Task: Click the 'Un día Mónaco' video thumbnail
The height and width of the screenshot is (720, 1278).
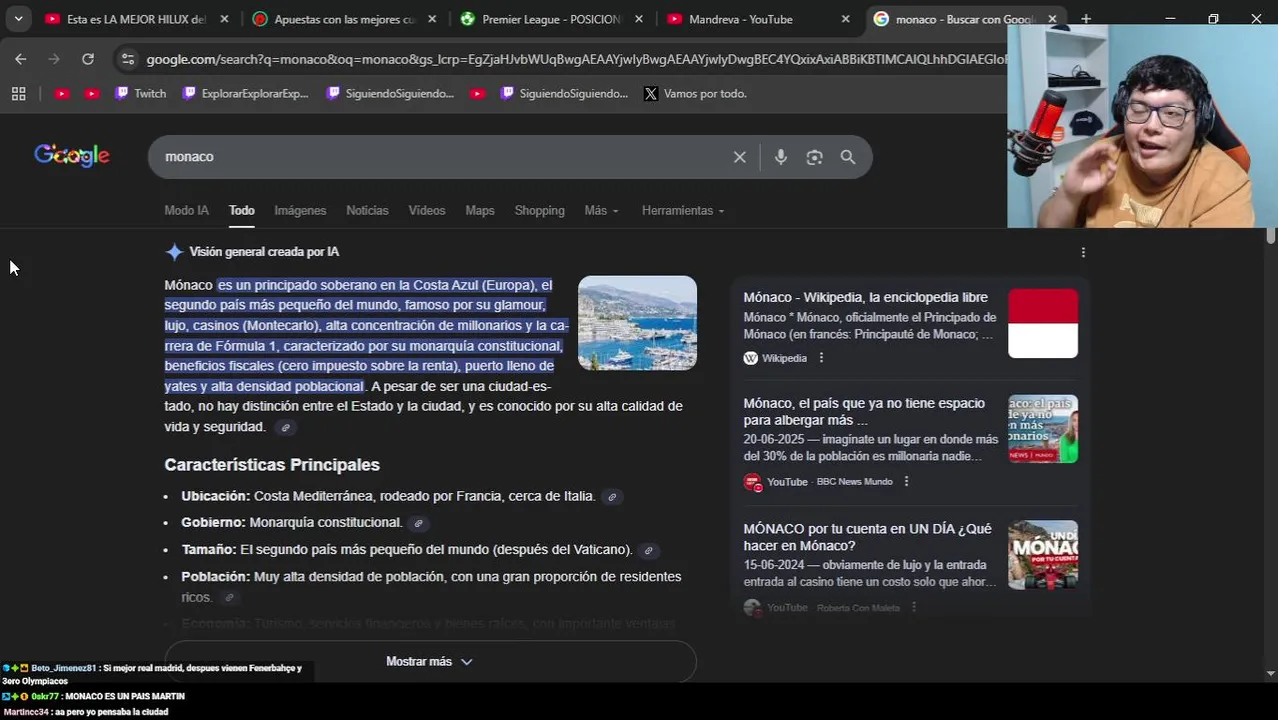Action: point(1043,555)
